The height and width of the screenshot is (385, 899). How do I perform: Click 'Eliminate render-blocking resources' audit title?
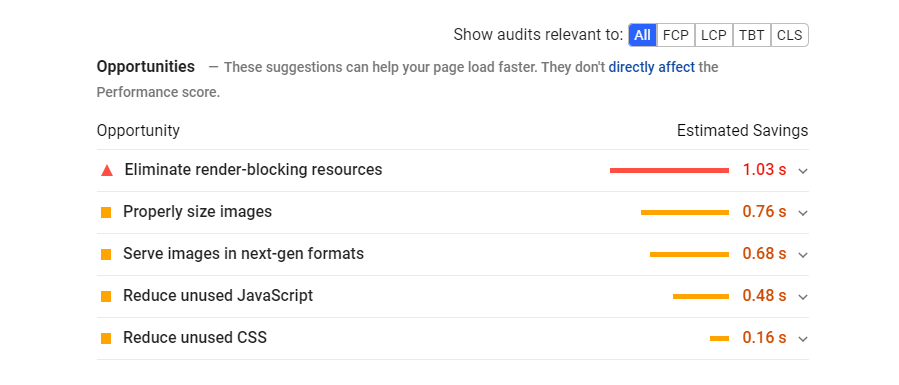click(x=253, y=170)
